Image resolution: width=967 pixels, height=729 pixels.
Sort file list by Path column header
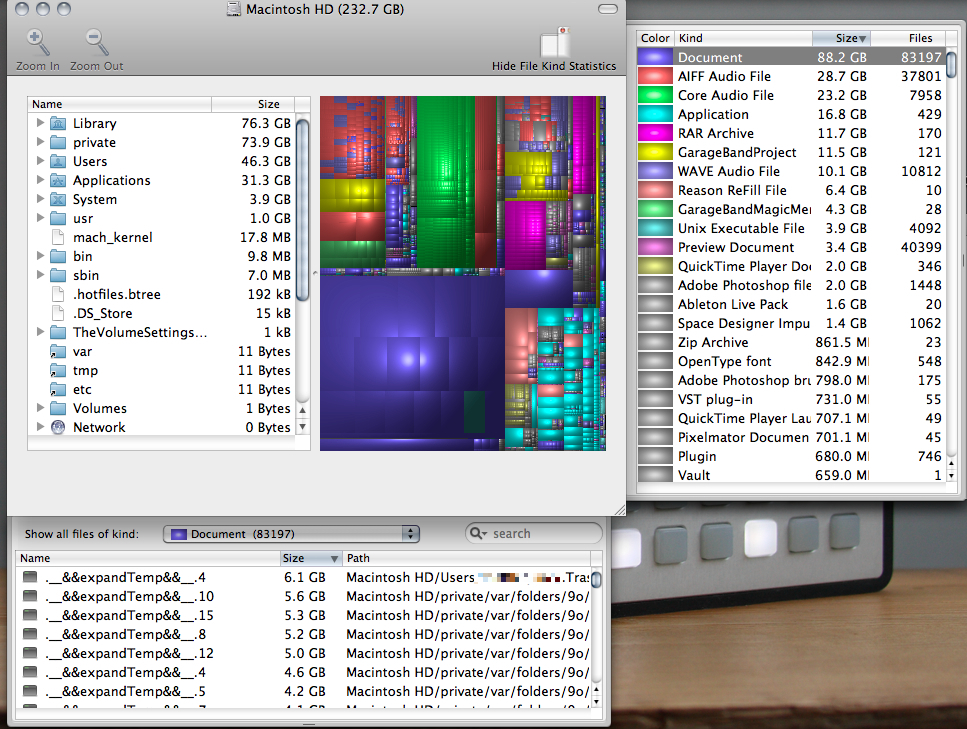(x=465, y=558)
